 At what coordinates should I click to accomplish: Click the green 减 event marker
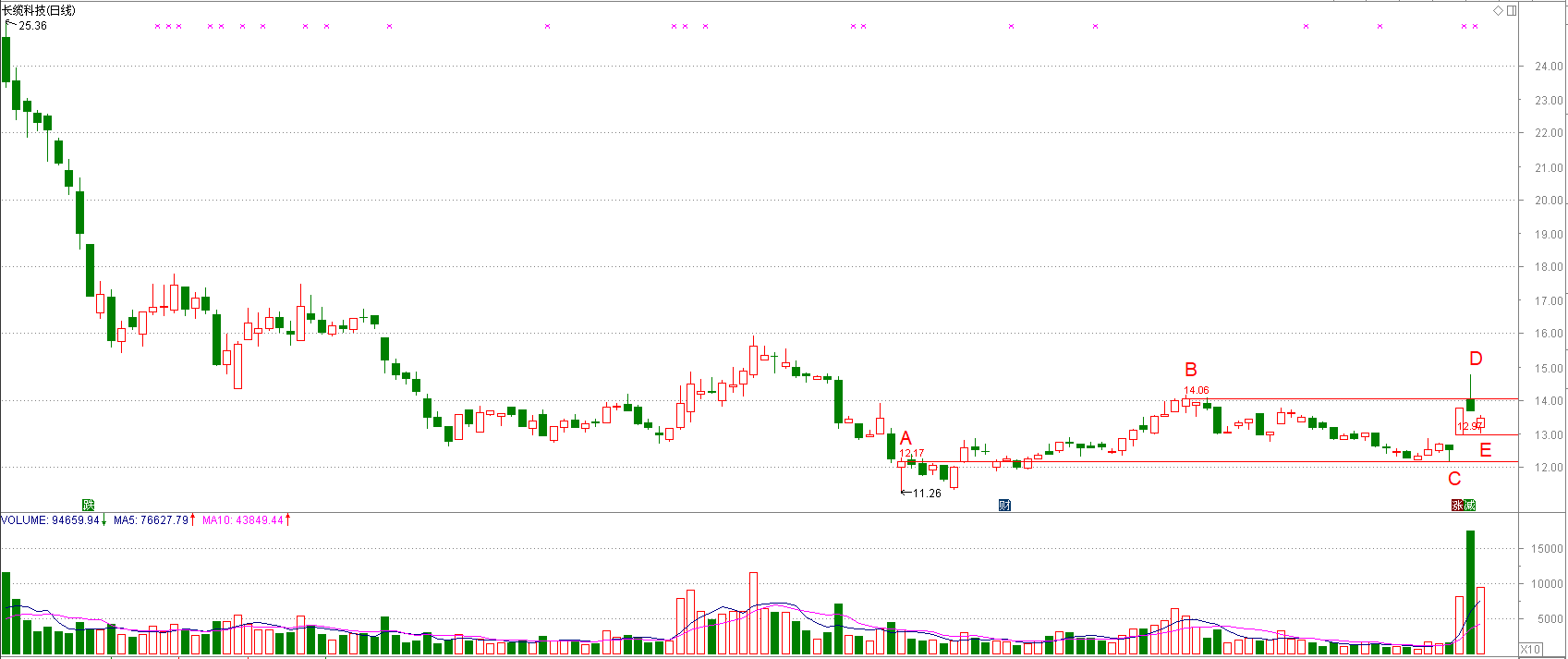[1470, 505]
